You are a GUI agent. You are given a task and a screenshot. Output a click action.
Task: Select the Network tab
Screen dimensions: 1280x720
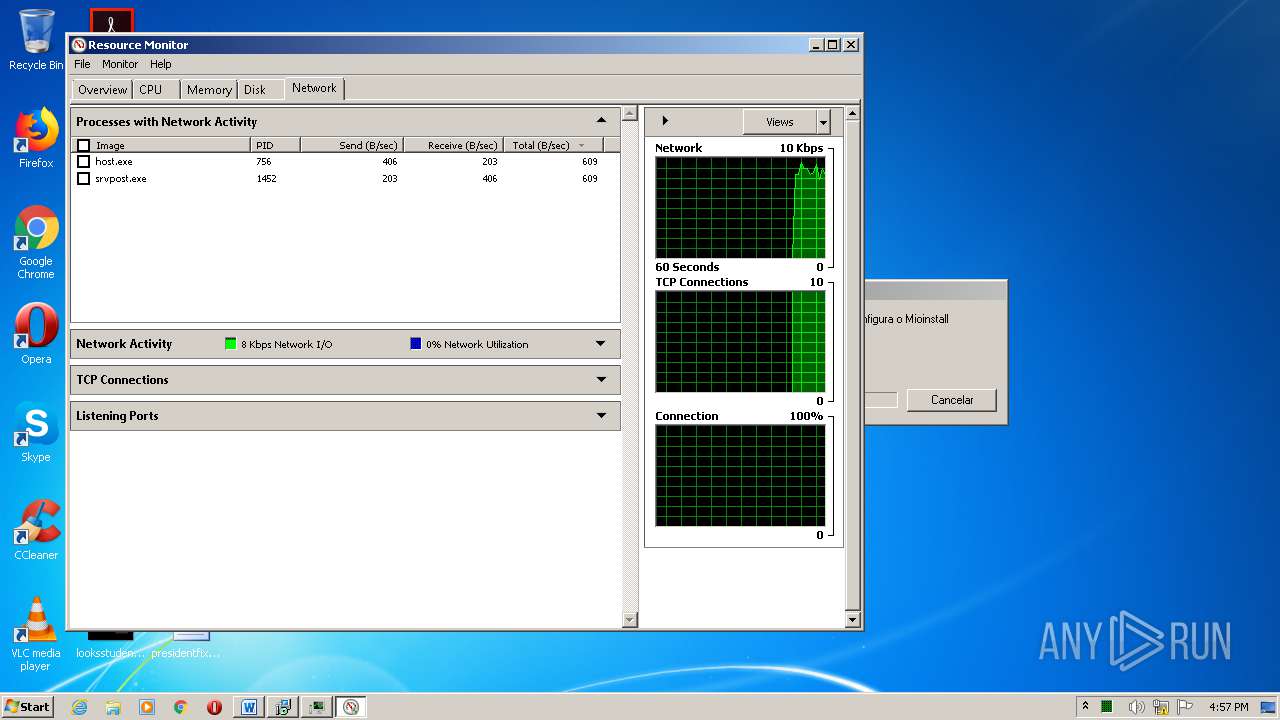tap(314, 88)
